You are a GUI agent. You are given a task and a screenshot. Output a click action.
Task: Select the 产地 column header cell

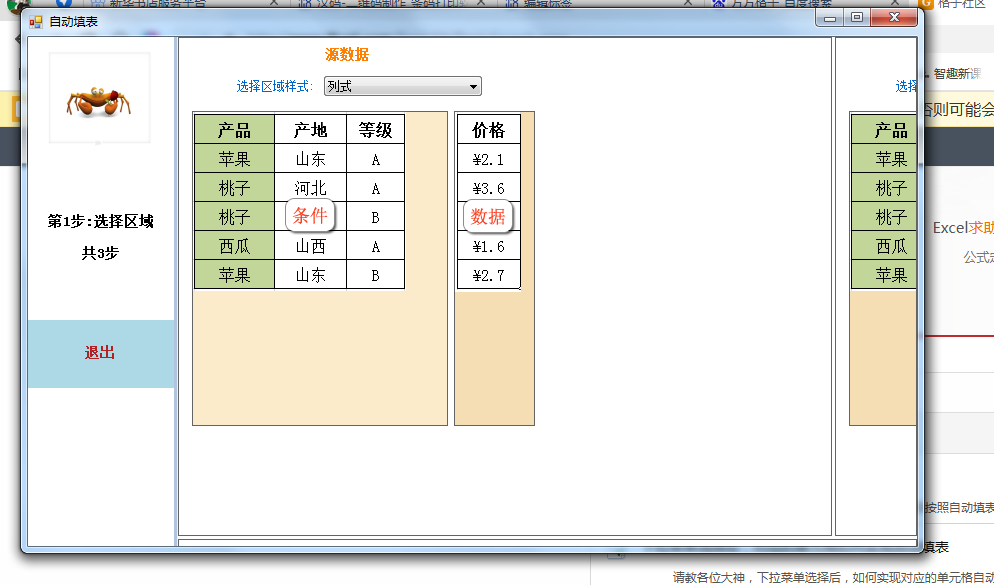pos(310,130)
